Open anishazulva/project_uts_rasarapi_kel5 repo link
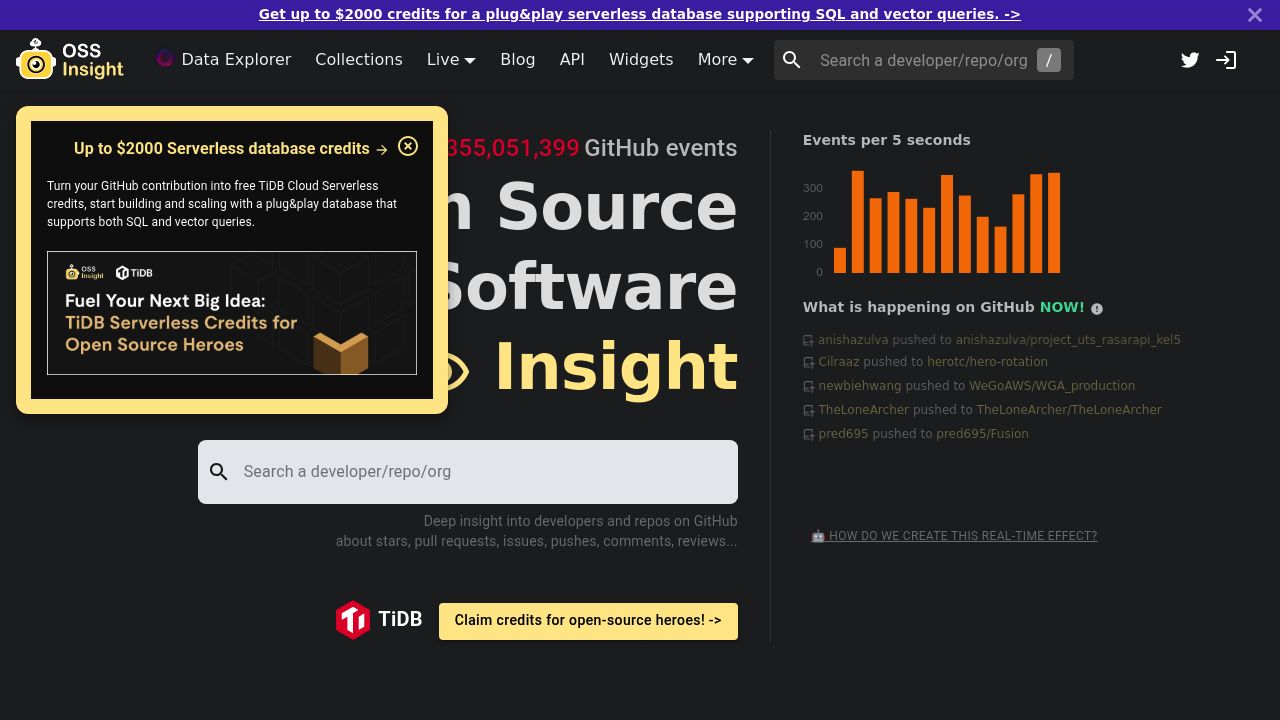This screenshot has width=1280, height=720. pyautogui.click(x=1068, y=340)
